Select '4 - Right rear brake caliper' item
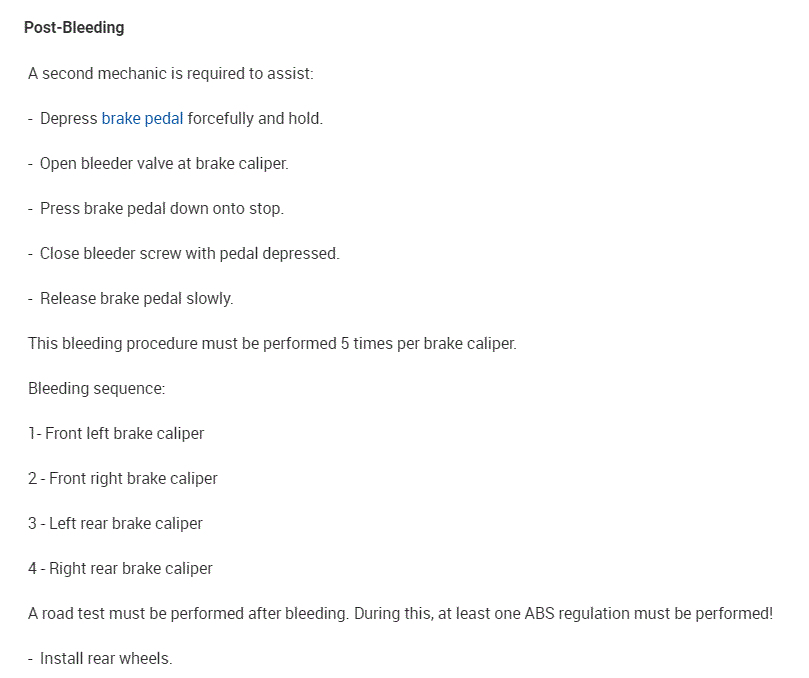The width and height of the screenshot is (809, 678). 120,568
